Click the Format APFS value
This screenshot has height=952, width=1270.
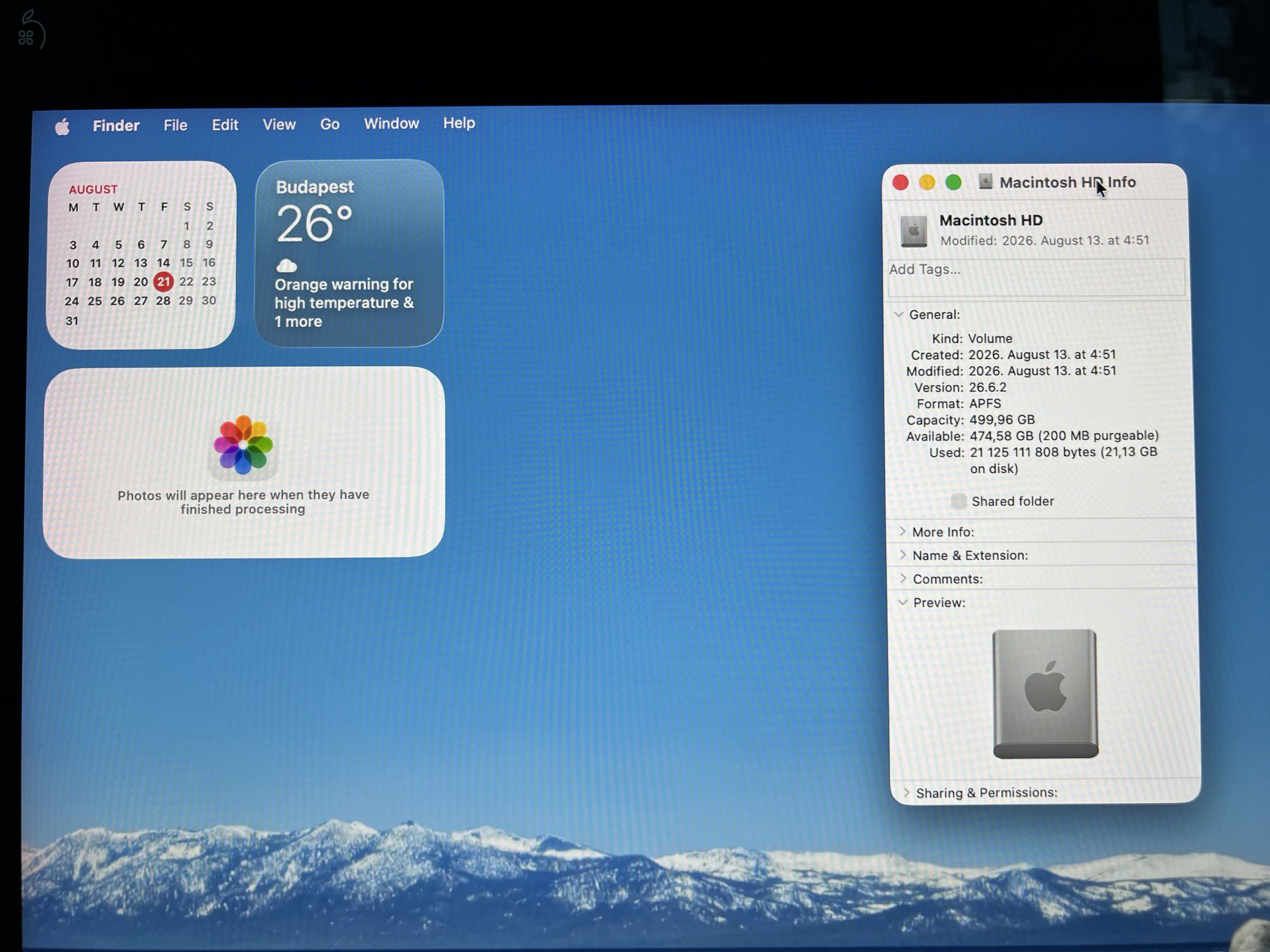985,404
